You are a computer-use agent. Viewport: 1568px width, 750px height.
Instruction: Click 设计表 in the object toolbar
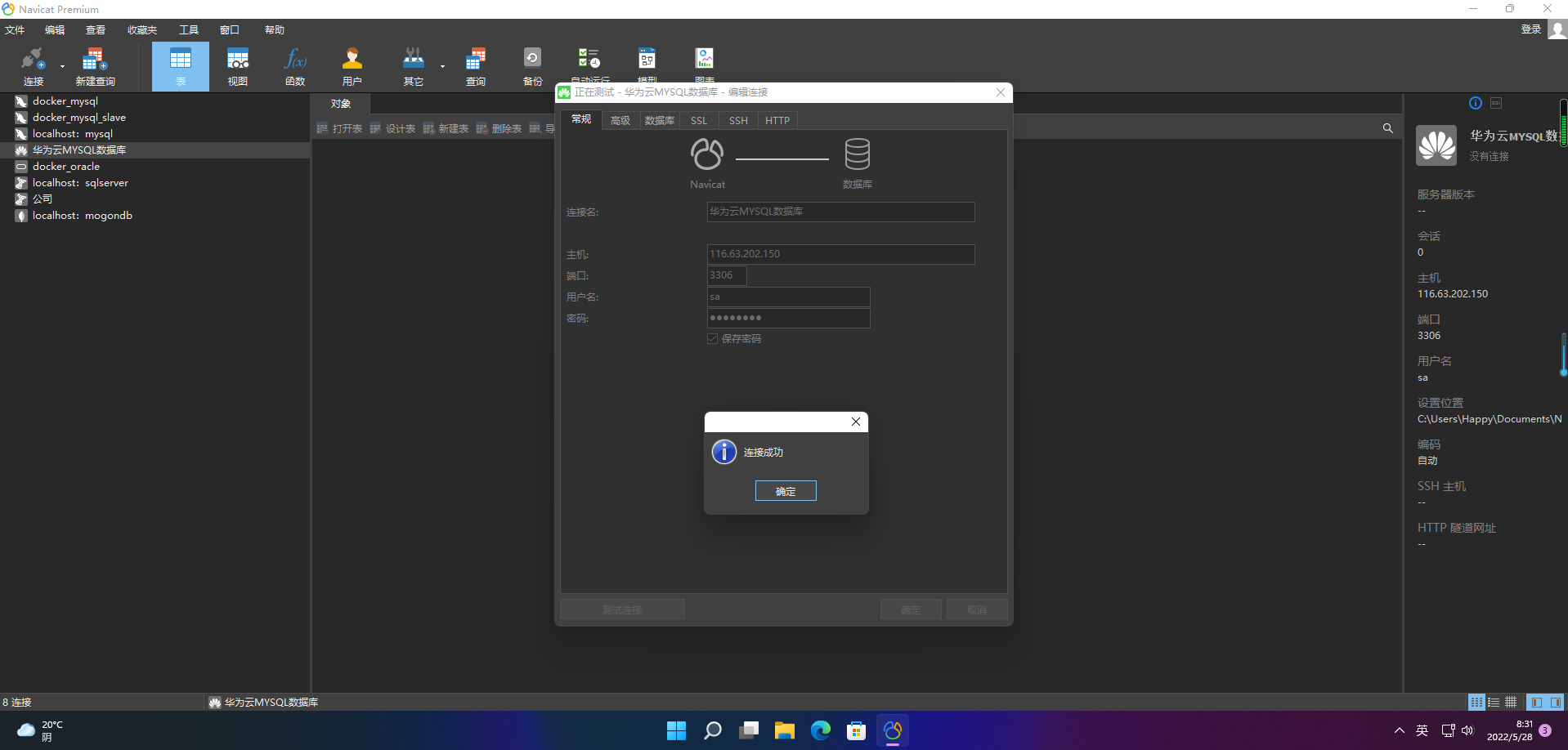[x=393, y=128]
